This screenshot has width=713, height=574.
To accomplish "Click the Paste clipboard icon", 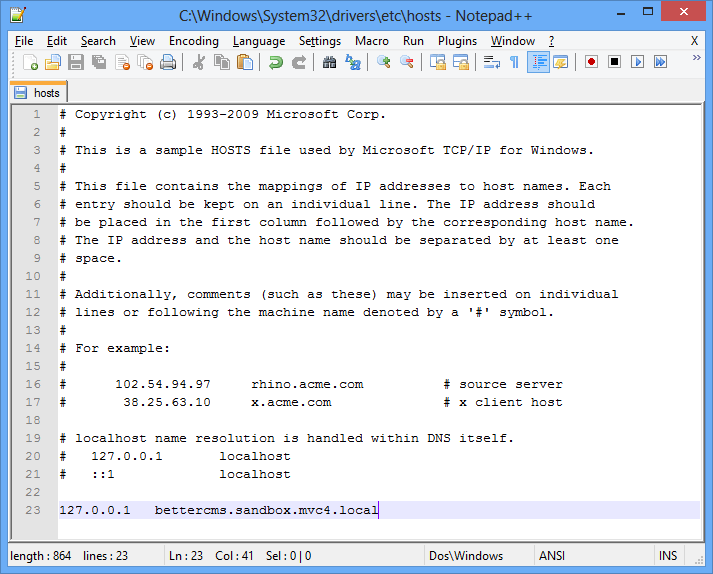I will coord(245,62).
